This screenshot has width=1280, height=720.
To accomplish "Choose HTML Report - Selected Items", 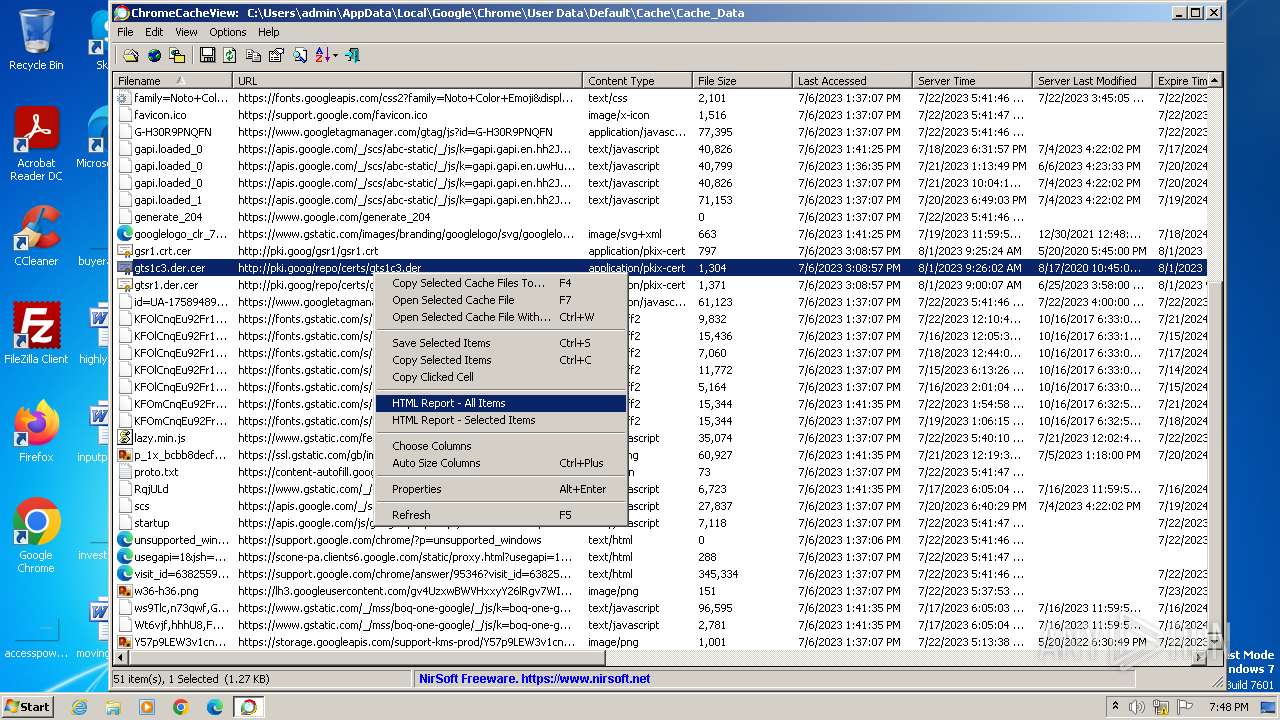I will (501, 420).
